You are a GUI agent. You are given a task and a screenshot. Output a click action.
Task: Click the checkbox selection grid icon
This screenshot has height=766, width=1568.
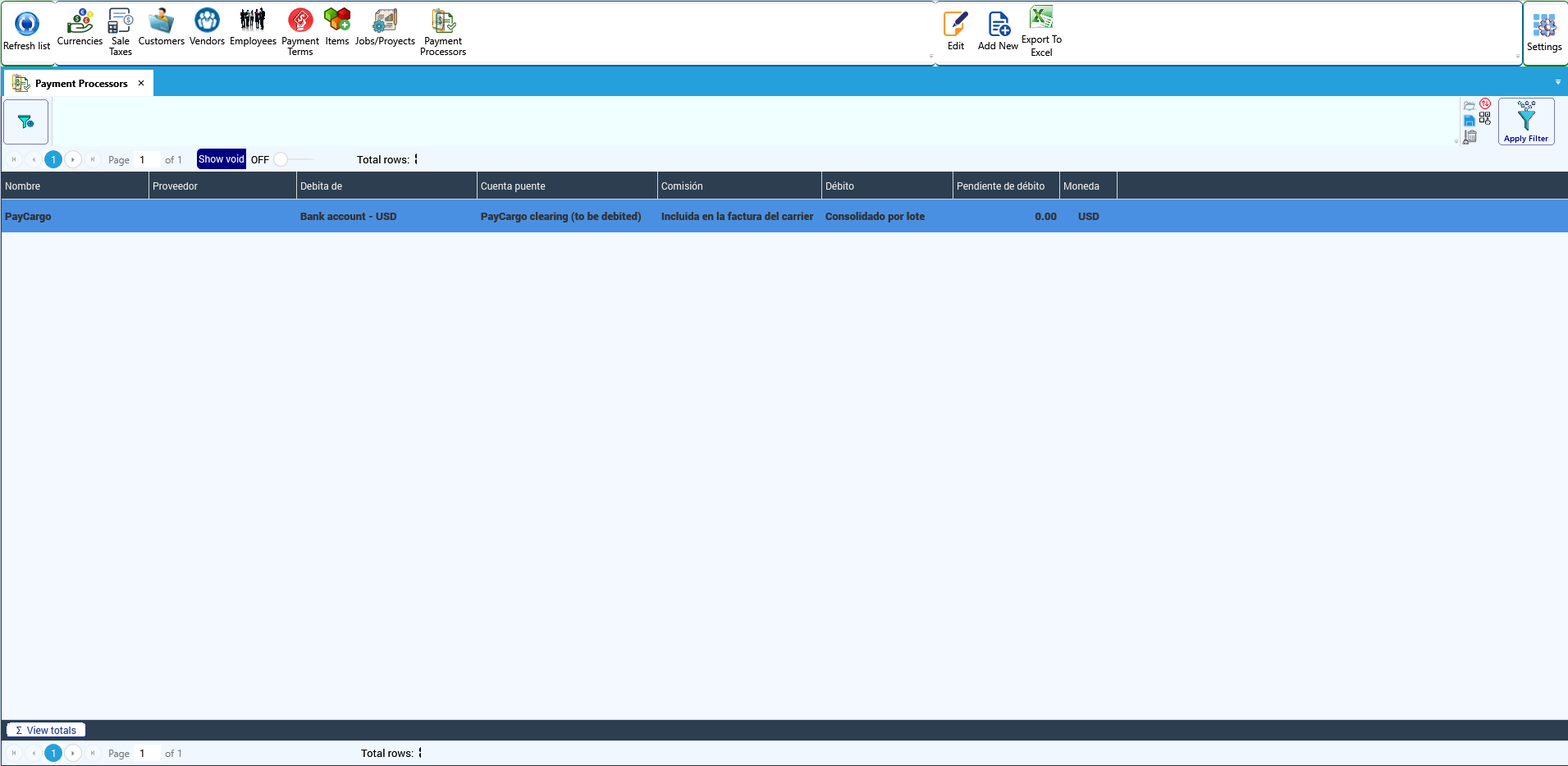(x=1485, y=119)
